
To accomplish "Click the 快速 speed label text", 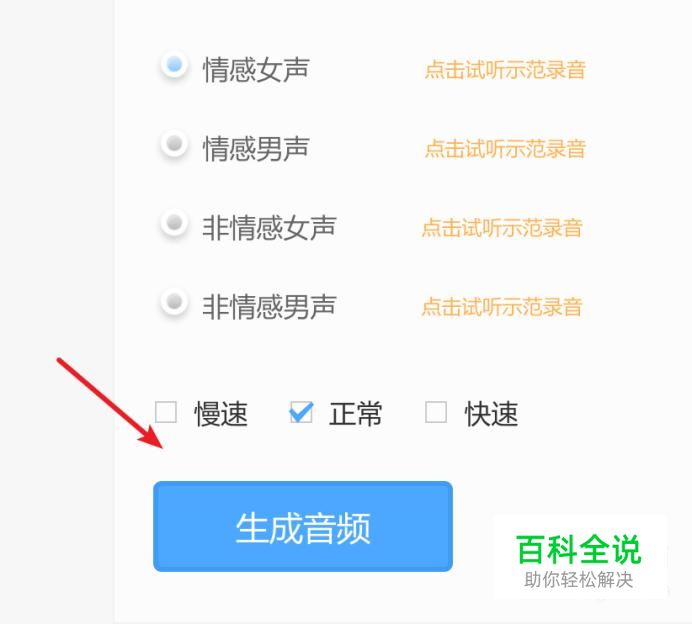I will (491, 414).
